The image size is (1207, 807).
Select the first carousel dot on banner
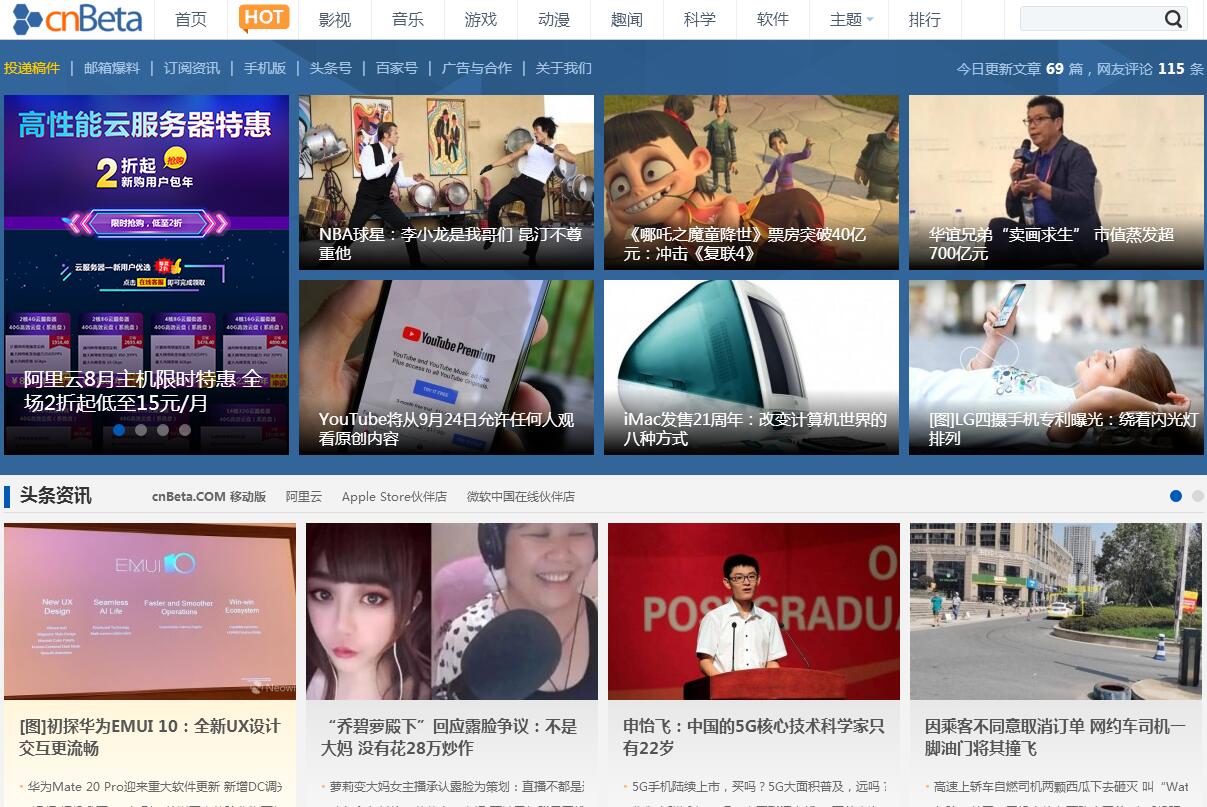(119, 430)
